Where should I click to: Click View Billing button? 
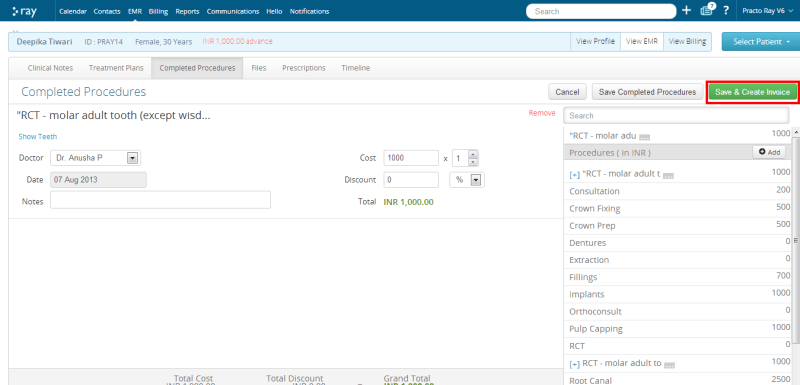(687, 42)
